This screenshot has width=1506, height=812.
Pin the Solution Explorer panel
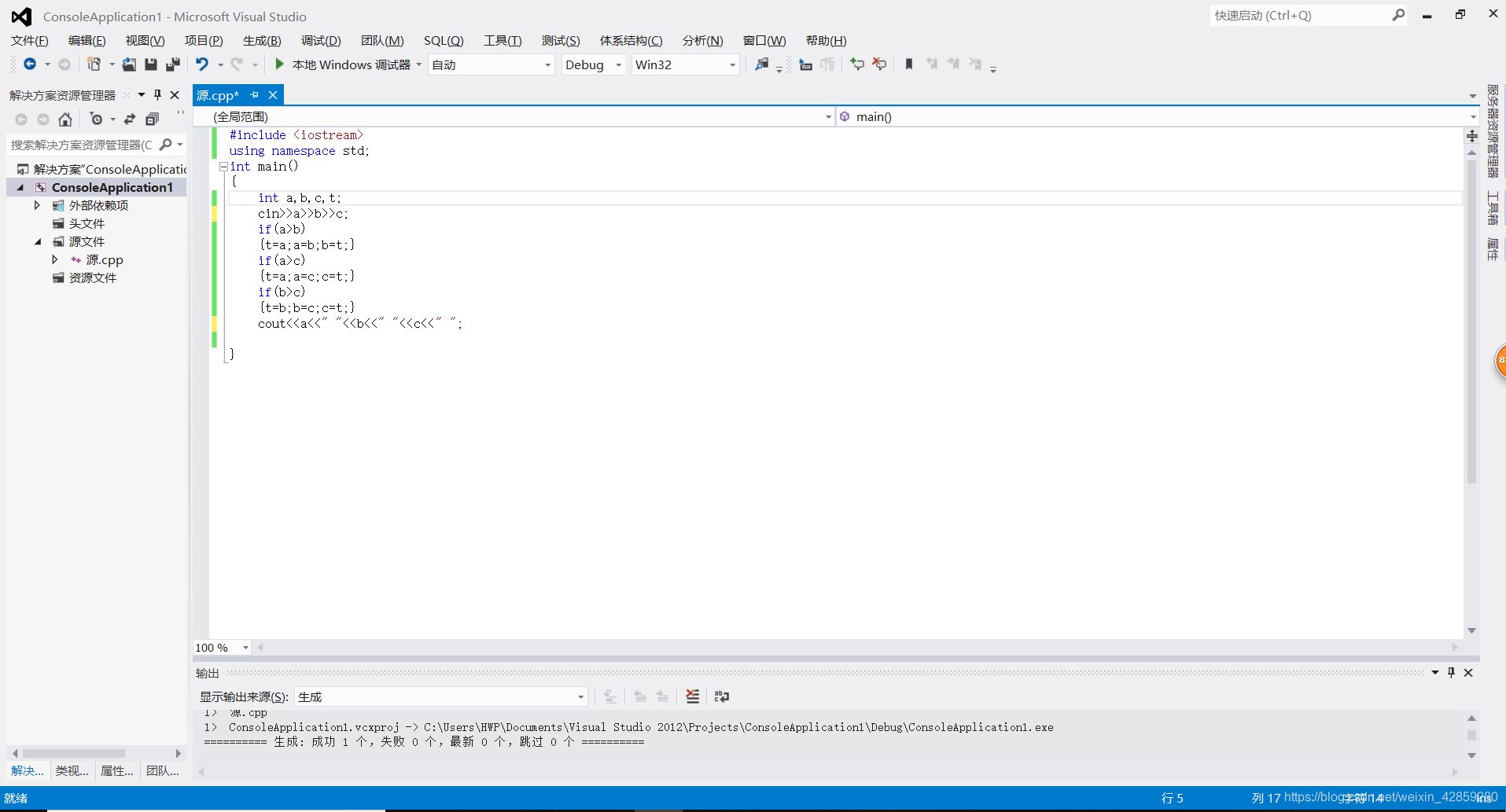point(157,95)
